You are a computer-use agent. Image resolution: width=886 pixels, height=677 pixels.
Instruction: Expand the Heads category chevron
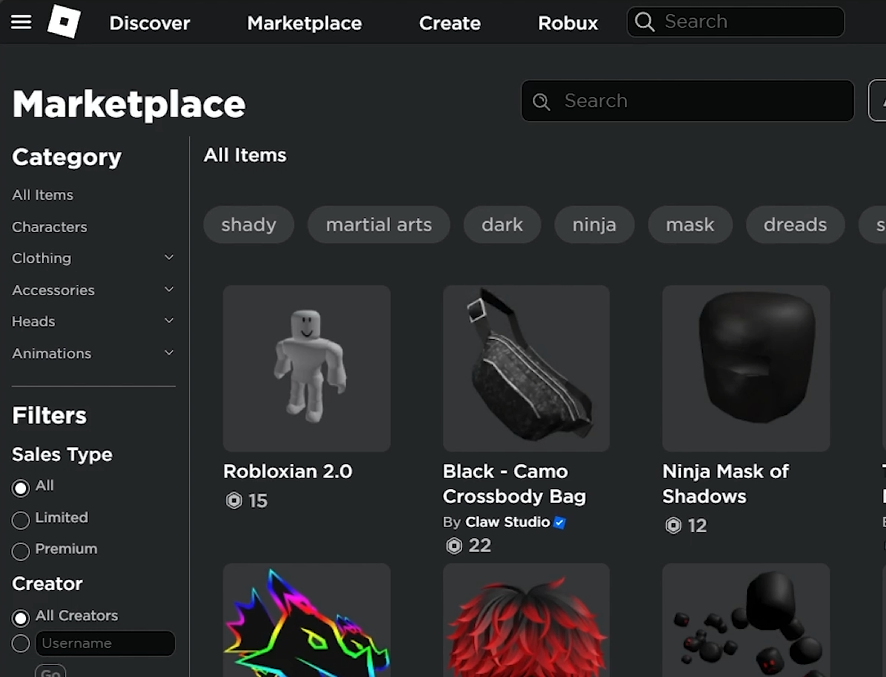coord(169,321)
